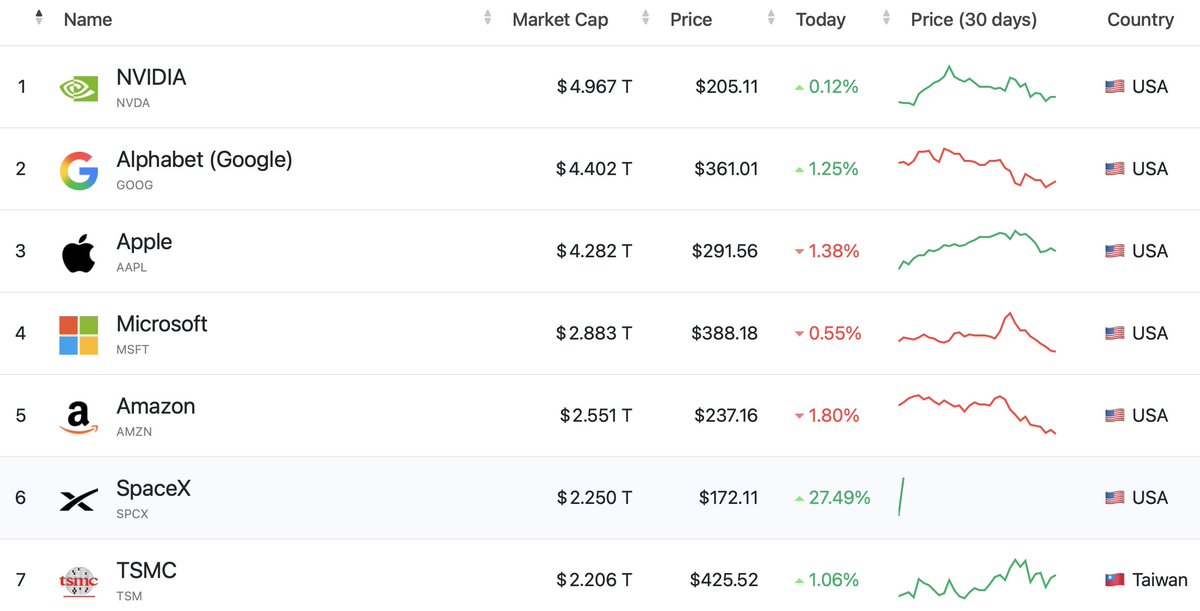Click the Amazon logo icon

tap(78, 417)
